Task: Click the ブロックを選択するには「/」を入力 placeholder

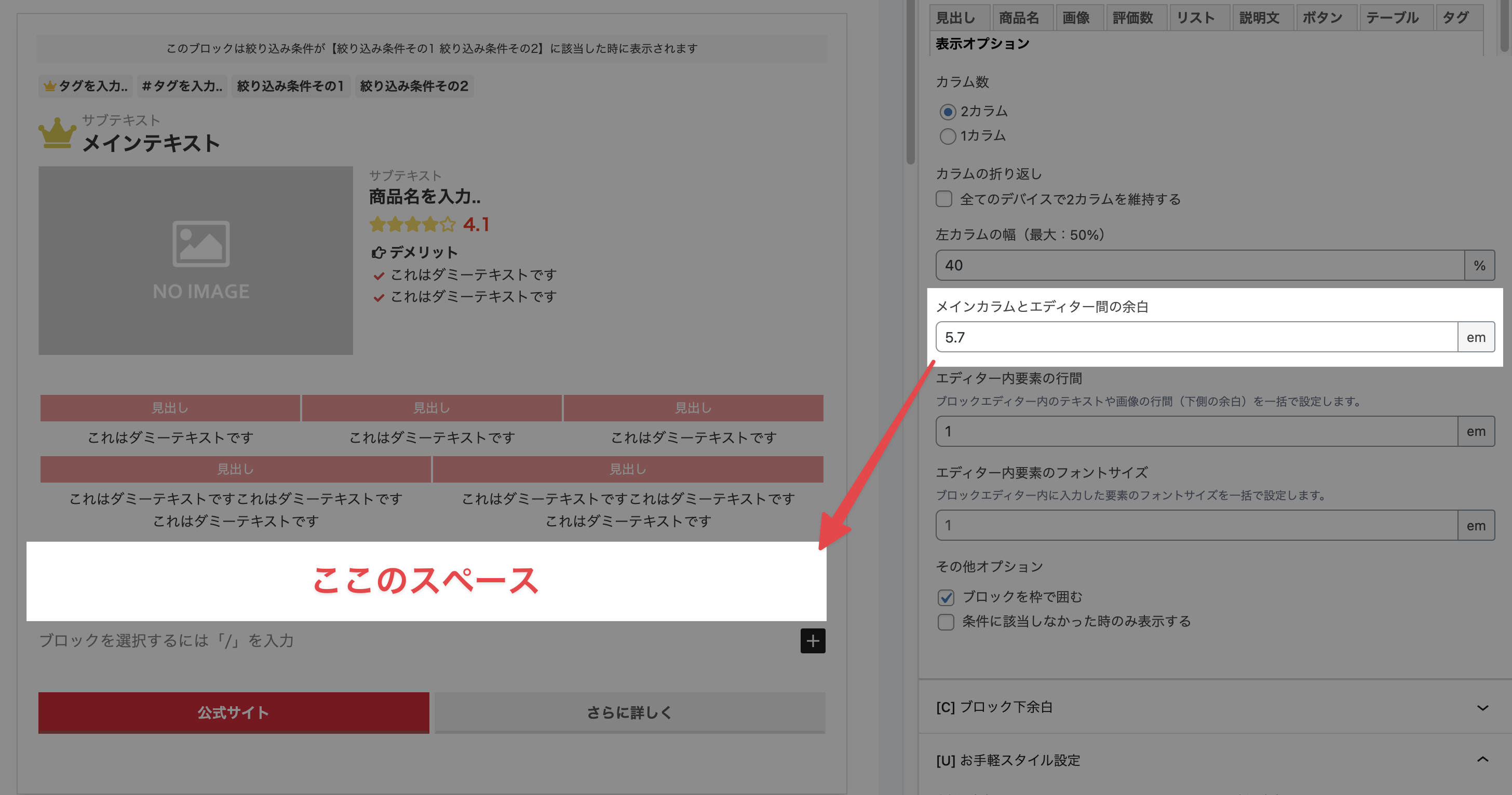Action: (167, 641)
